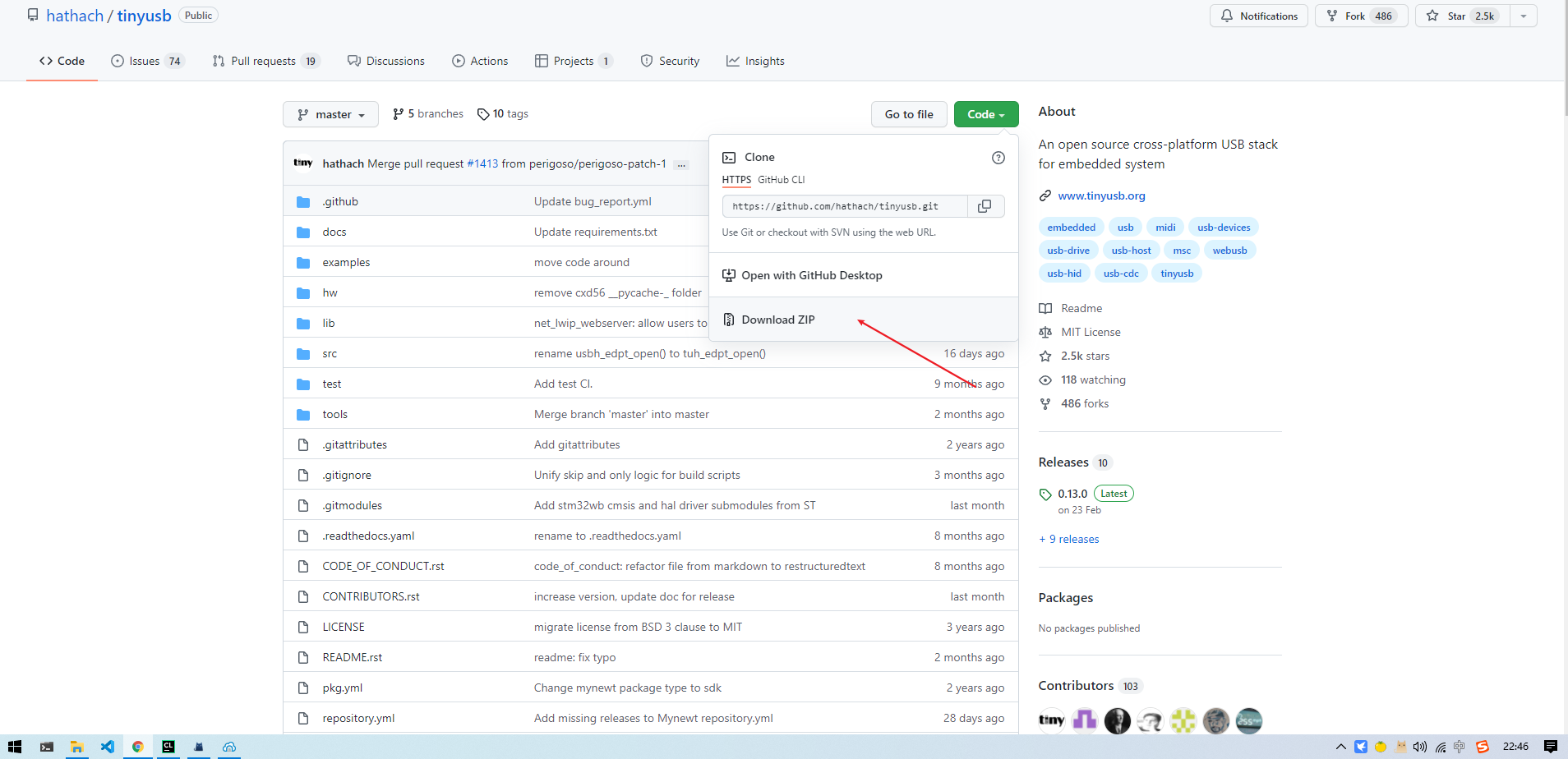This screenshot has width=1568, height=759.
Task: Expand the commit message ellipsis button
Action: 680,164
